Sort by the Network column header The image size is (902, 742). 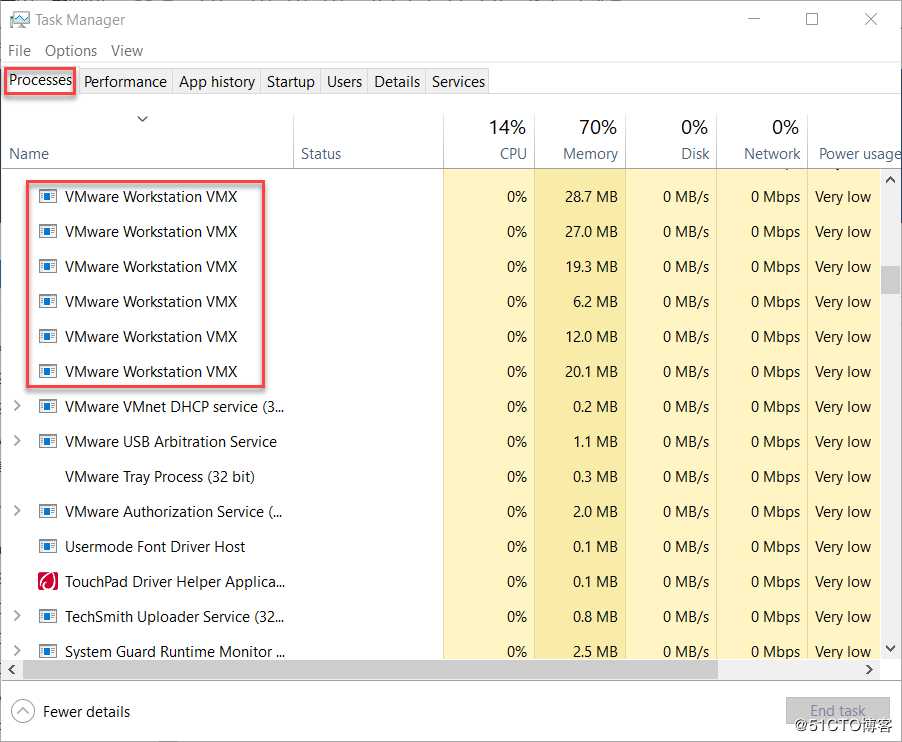(x=762, y=141)
